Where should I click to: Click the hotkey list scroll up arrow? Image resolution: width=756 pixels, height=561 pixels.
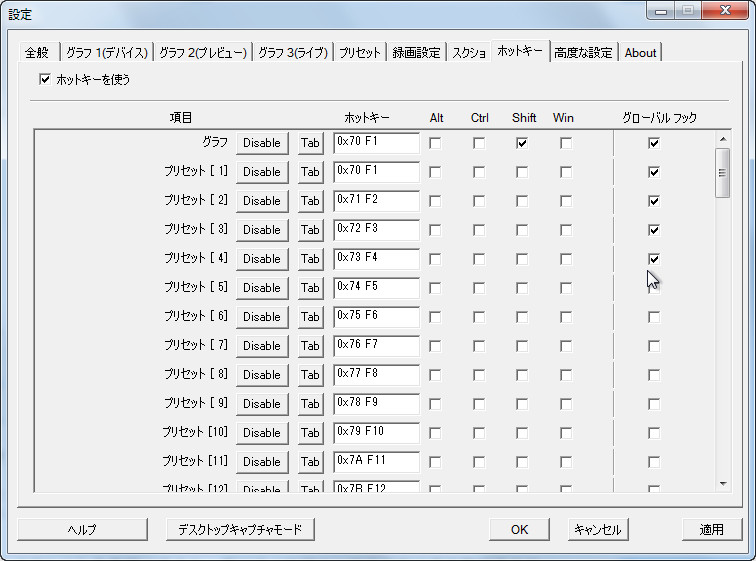coord(723,139)
